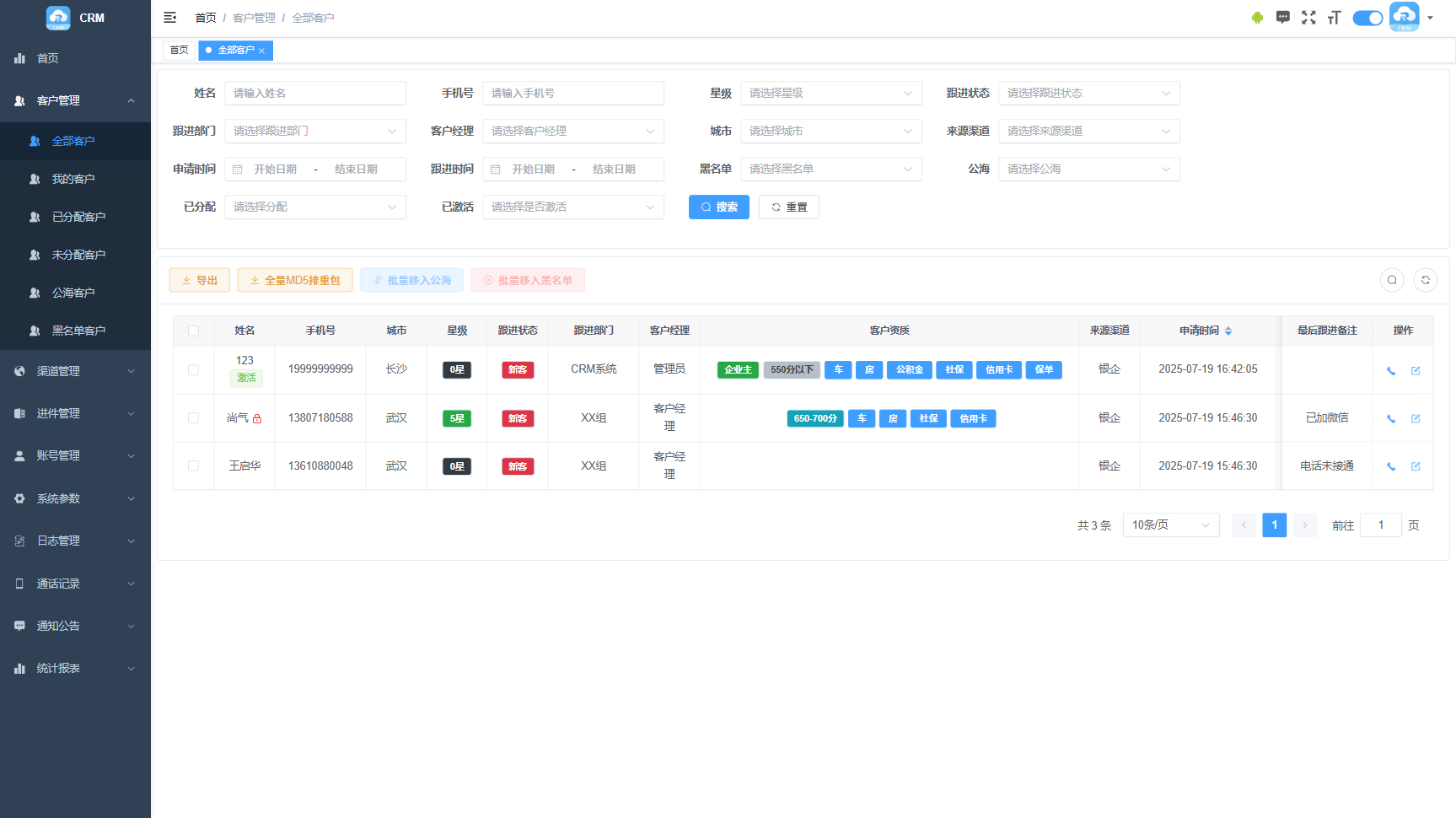The width and height of the screenshot is (1456, 818).
Task: Open the message chat bubble icon
Action: point(1282,18)
